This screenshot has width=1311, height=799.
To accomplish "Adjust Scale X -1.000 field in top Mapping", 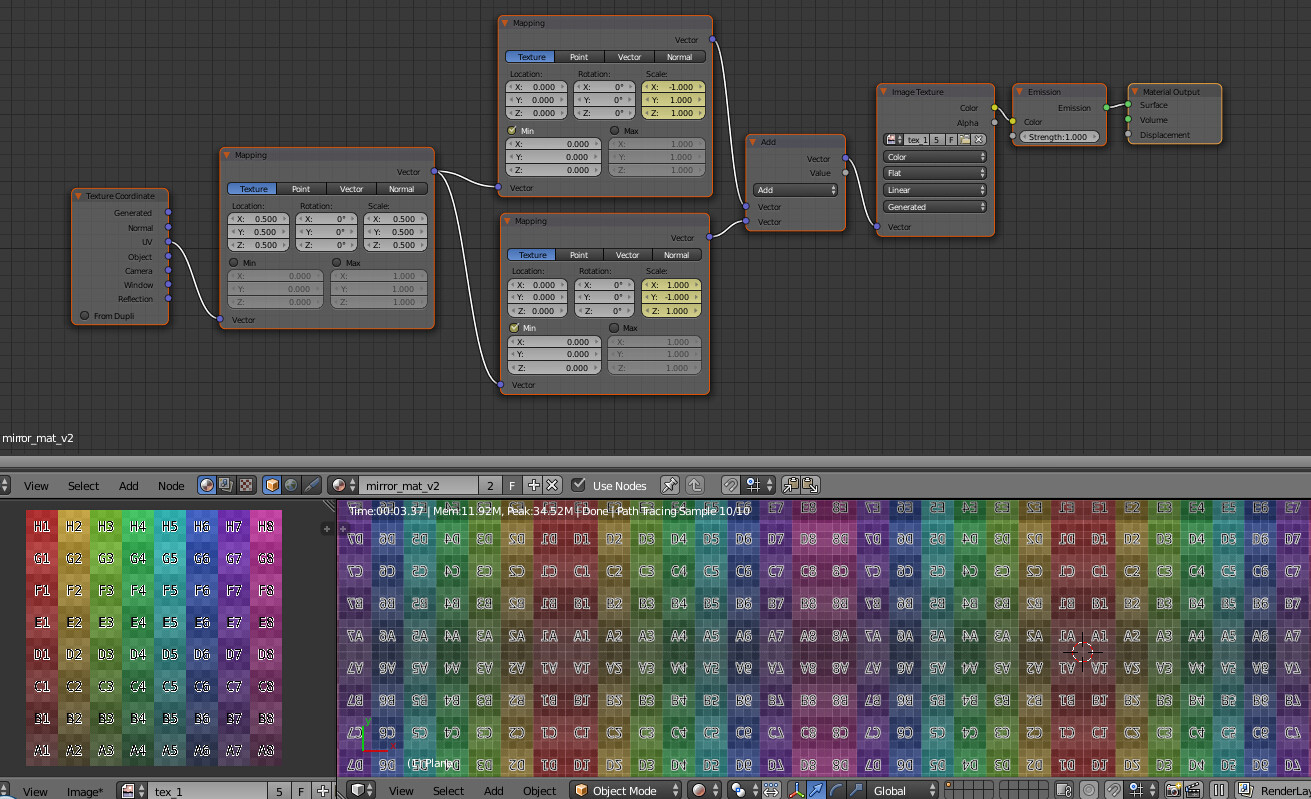I will 673,87.
